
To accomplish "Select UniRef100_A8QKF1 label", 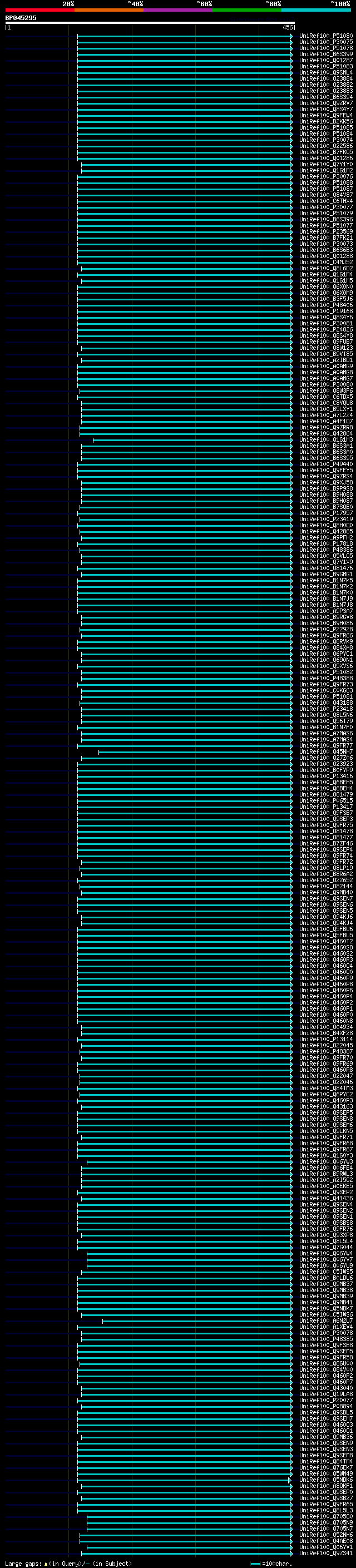I will tap(325, 1486).
